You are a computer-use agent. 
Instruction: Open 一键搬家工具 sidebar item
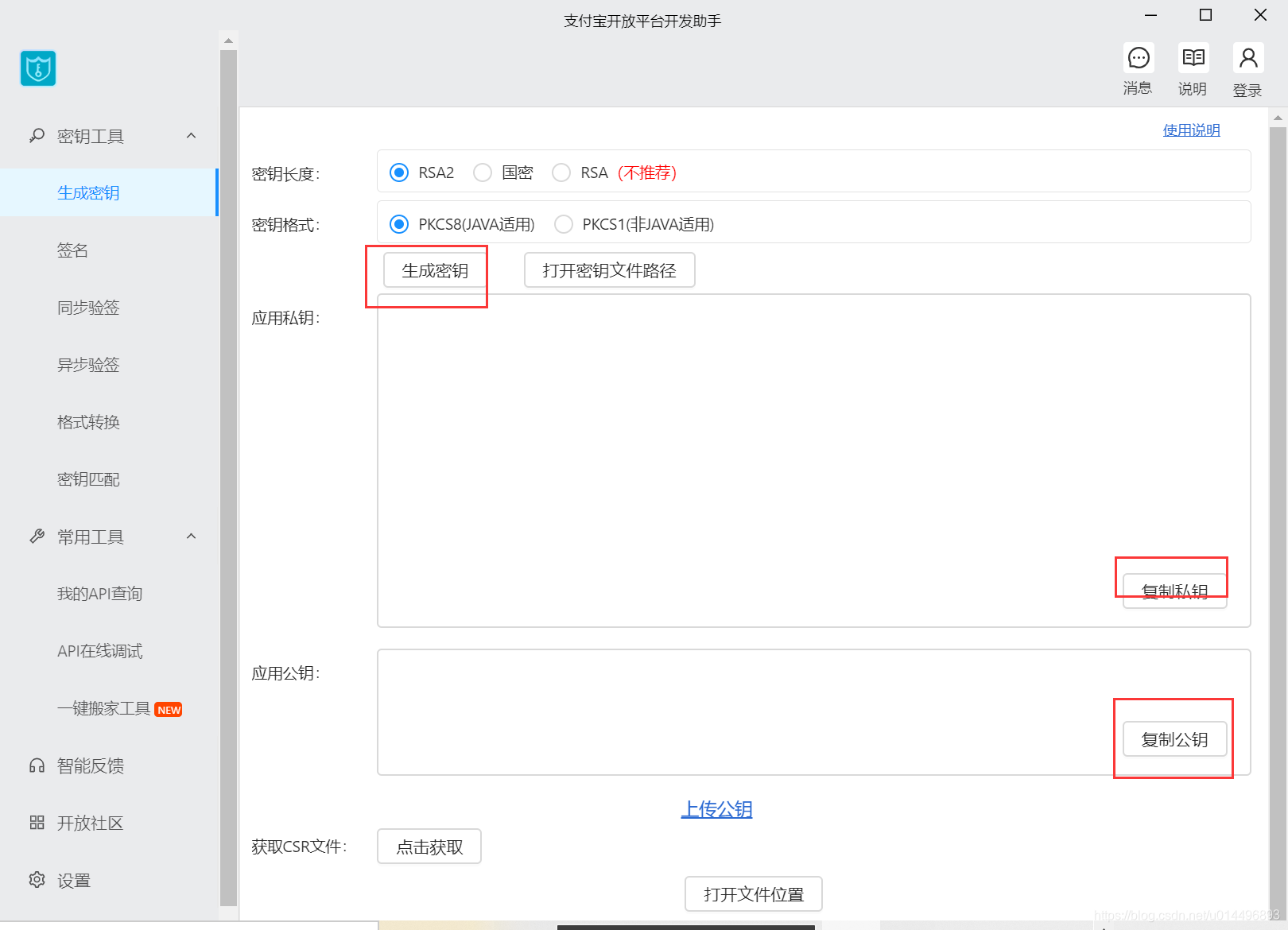tap(109, 708)
